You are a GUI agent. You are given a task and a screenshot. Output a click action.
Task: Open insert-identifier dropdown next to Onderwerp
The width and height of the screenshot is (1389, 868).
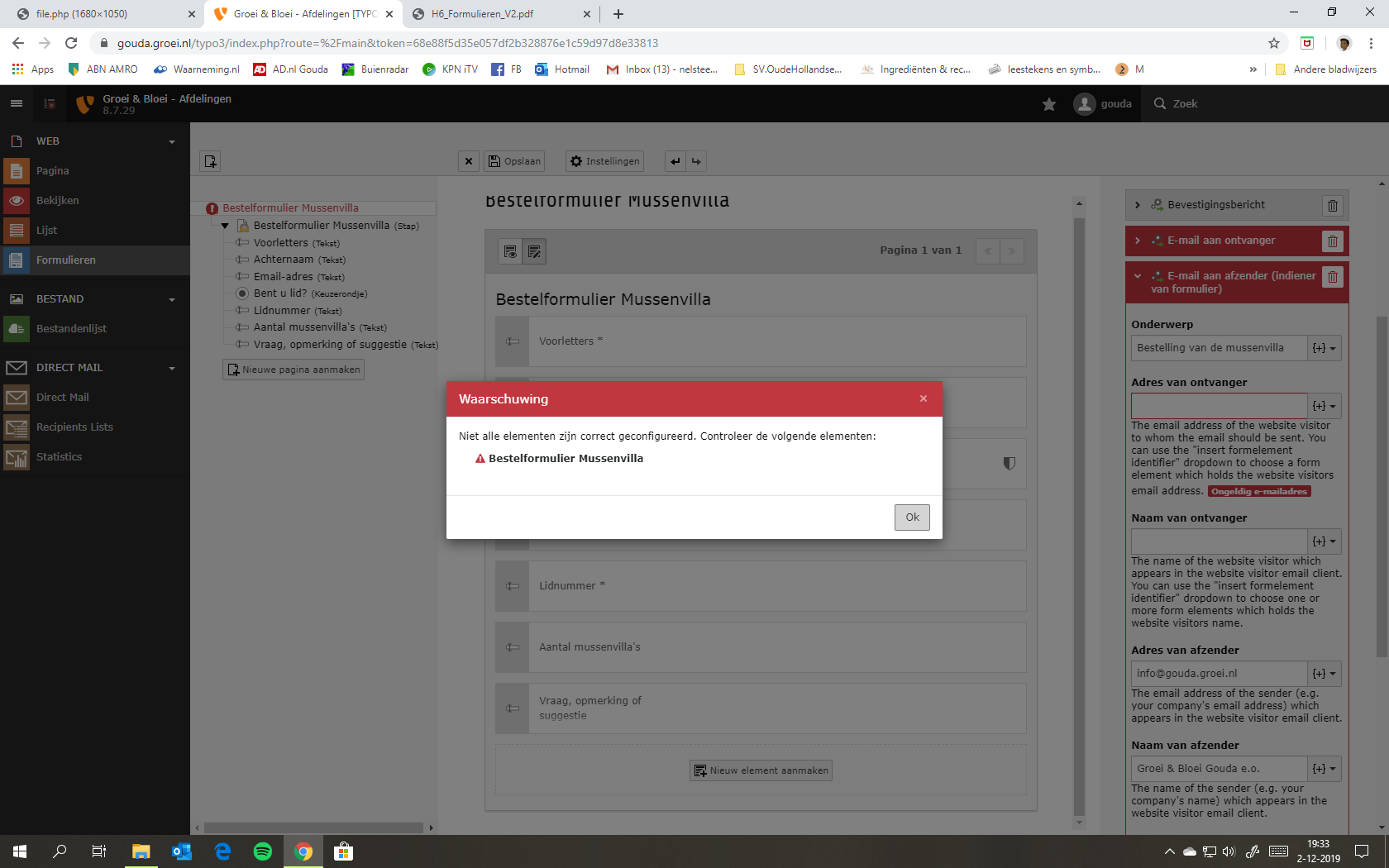(1324, 348)
